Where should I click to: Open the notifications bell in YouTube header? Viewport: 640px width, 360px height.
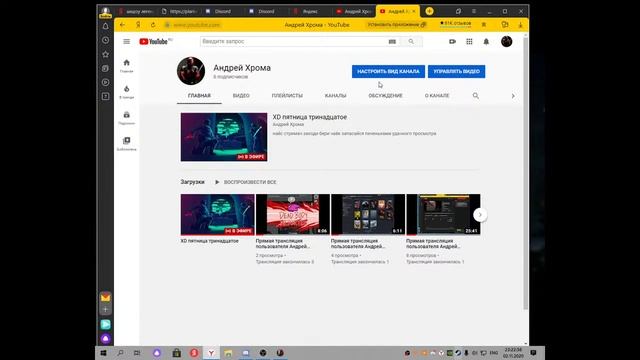click(486, 41)
